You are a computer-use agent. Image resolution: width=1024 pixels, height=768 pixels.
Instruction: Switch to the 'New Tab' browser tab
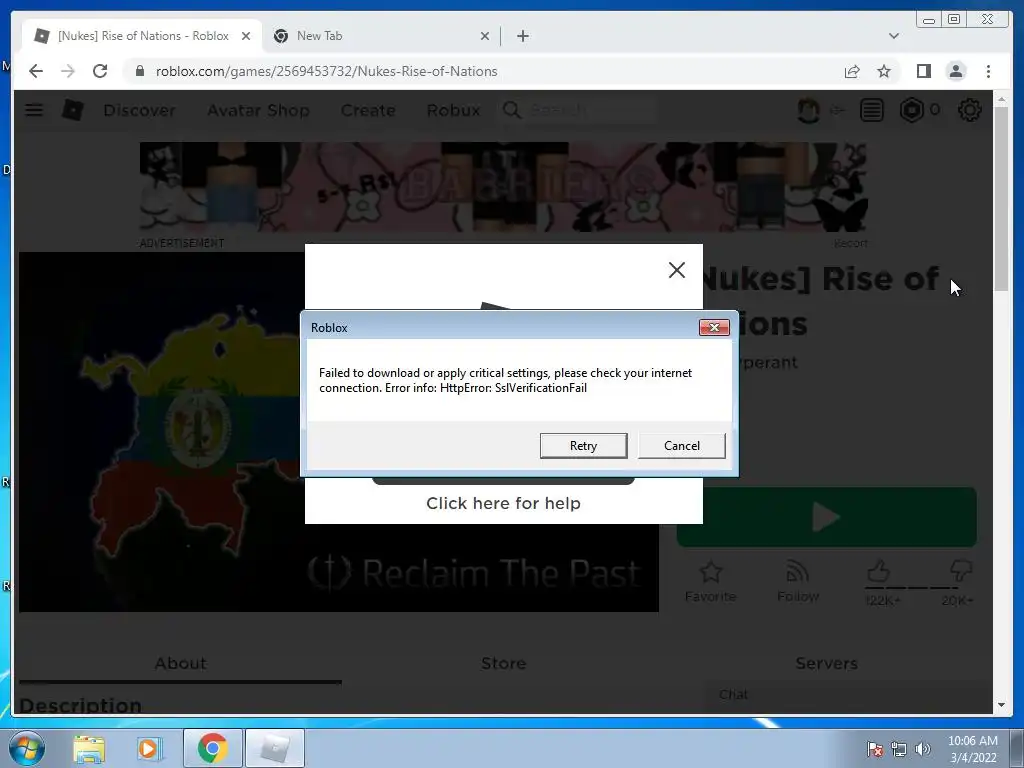382,36
